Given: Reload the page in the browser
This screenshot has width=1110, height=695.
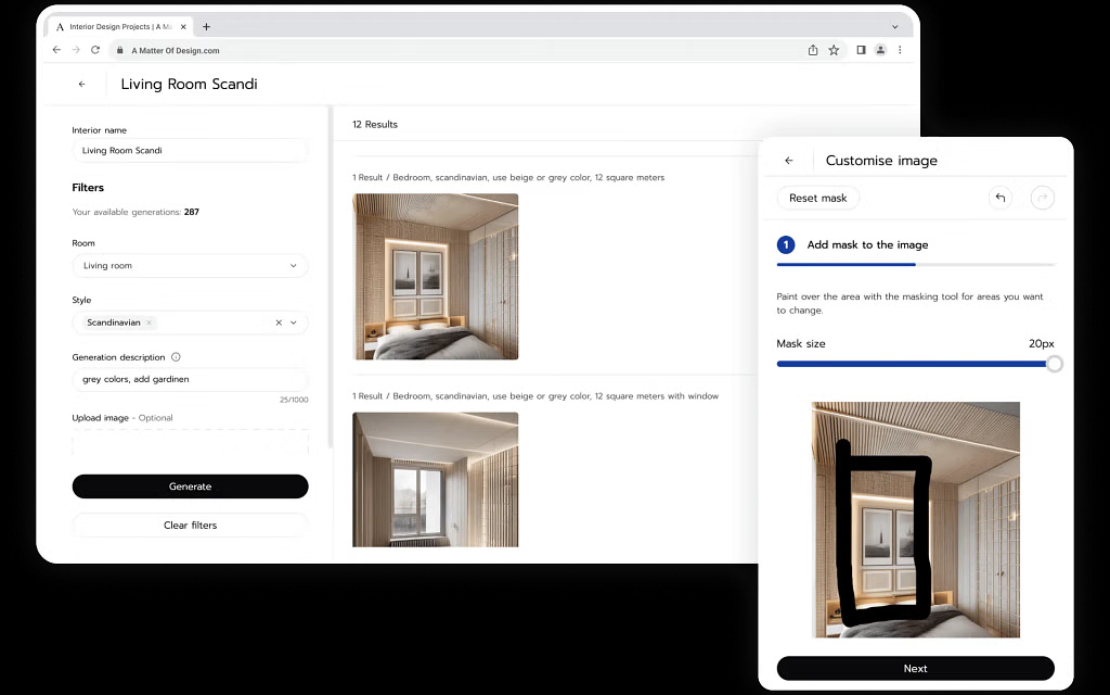Looking at the screenshot, I should (95, 50).
